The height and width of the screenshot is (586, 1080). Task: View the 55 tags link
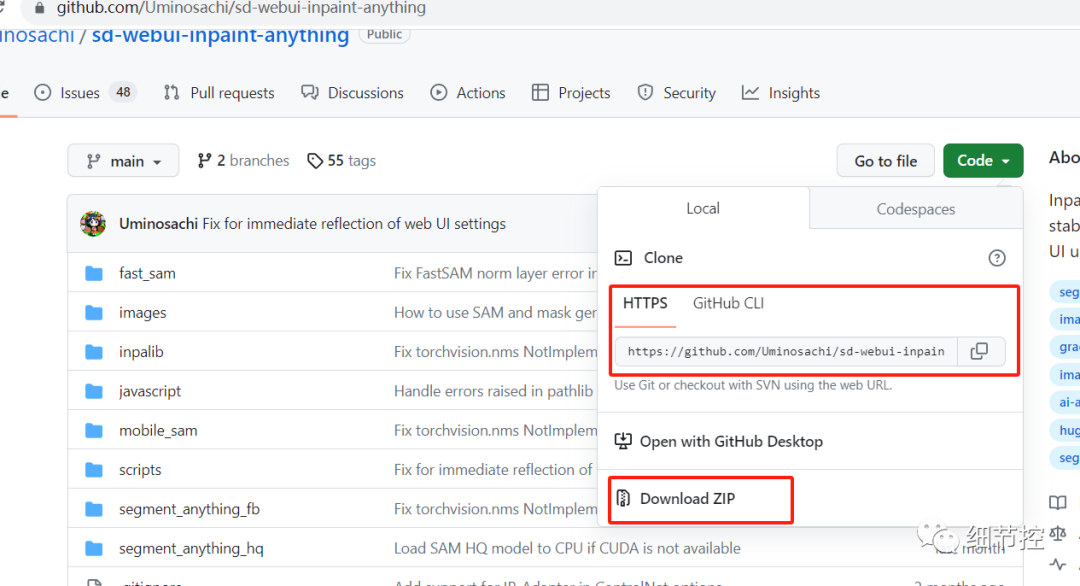342,160
